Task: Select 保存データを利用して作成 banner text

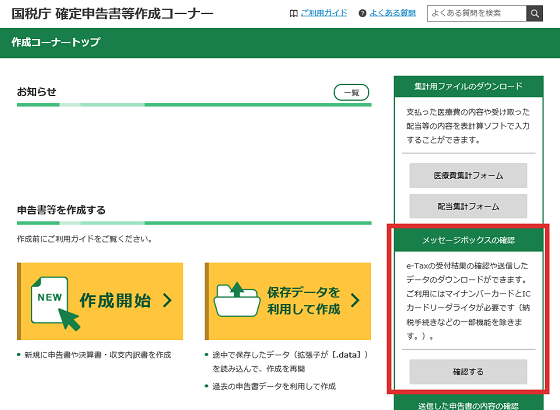Action: tap(304, 301)
